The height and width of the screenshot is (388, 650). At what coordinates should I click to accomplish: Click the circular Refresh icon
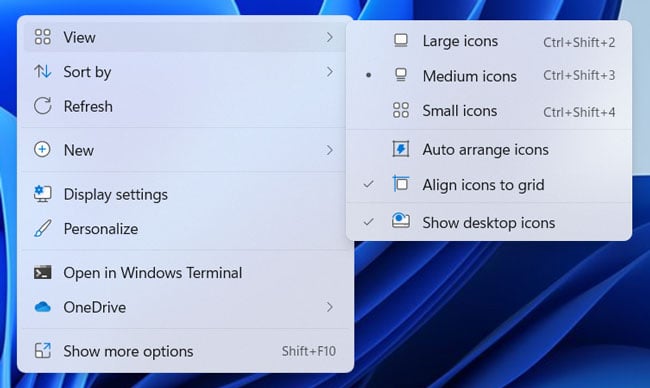(x=43, y=106)
